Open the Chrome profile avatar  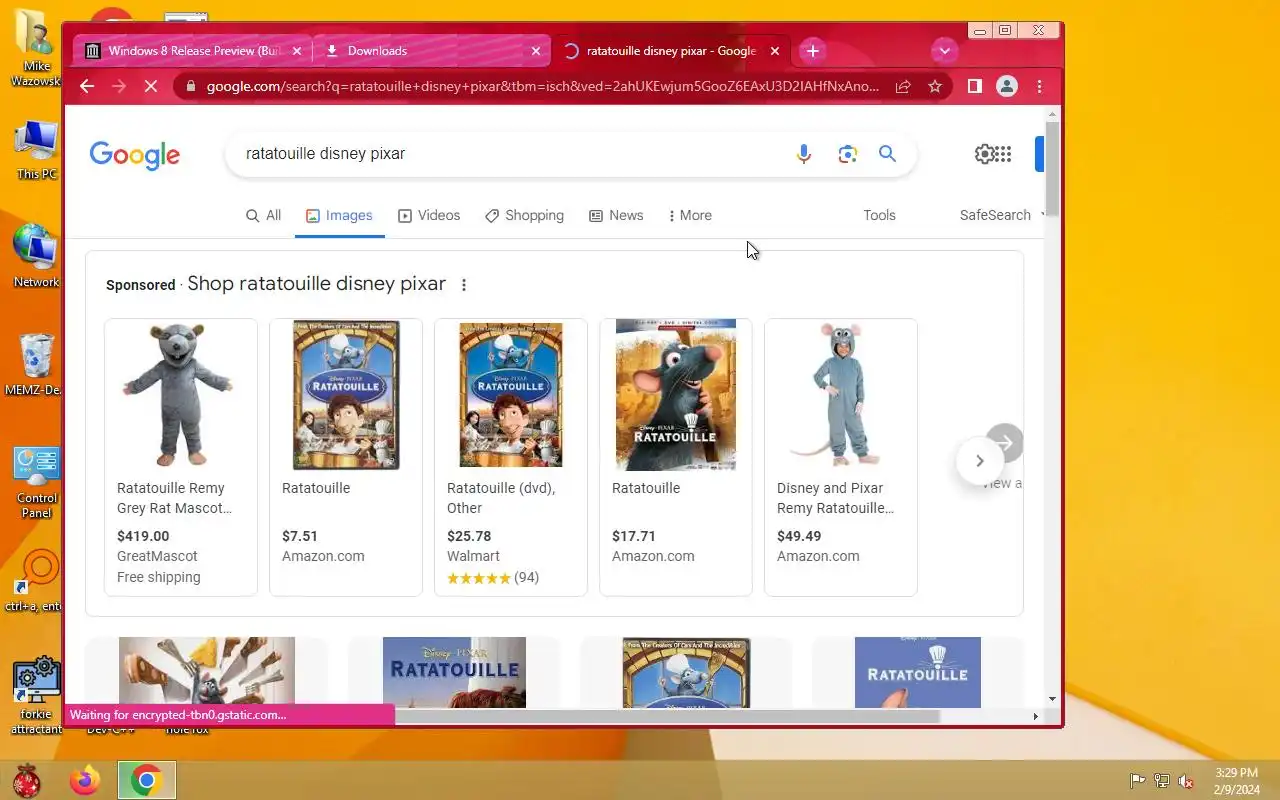1007,86
